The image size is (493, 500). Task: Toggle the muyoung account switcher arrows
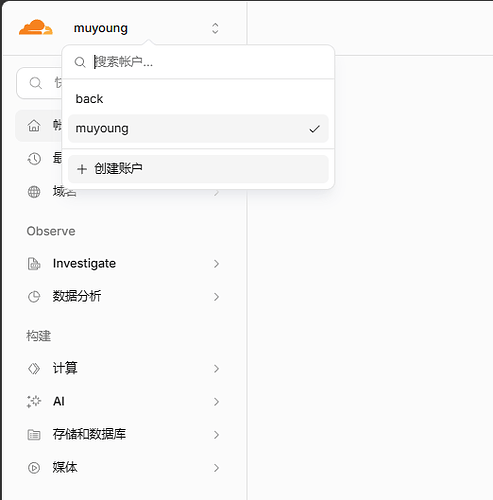tap(215, 28)
